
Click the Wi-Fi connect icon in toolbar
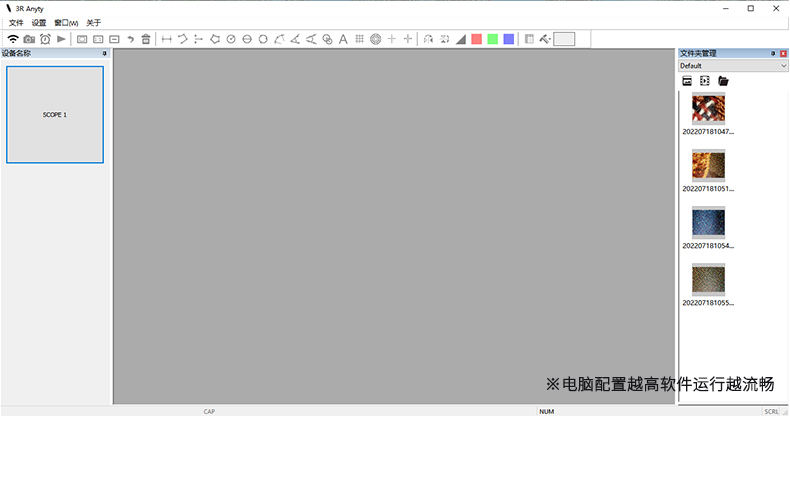[13, 39]
